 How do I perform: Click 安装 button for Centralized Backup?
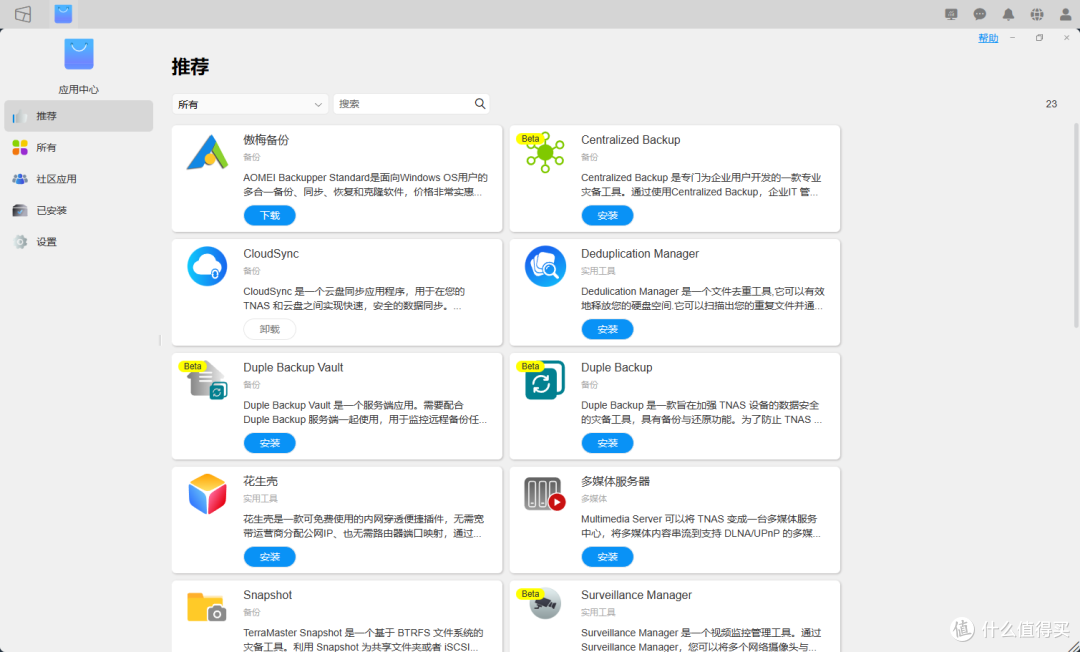click(607, 215)
